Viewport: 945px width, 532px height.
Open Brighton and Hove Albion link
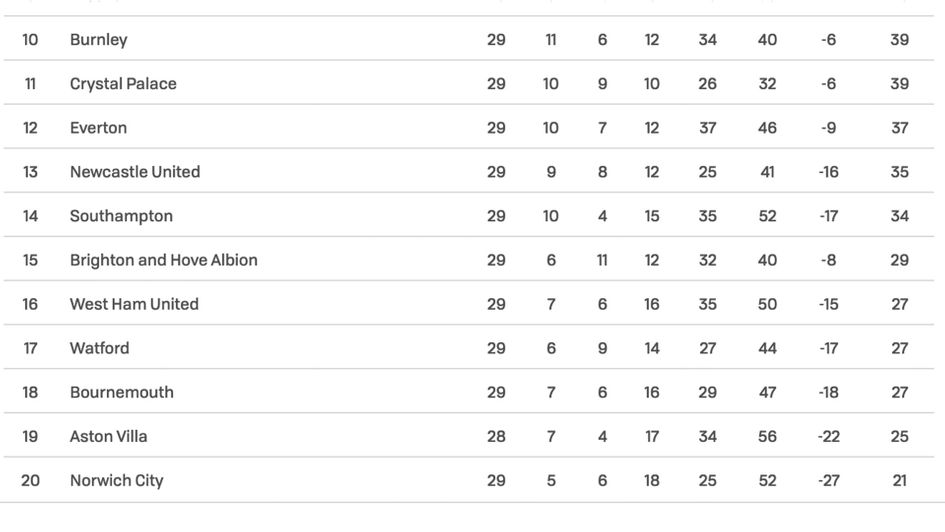pos(164,260)
